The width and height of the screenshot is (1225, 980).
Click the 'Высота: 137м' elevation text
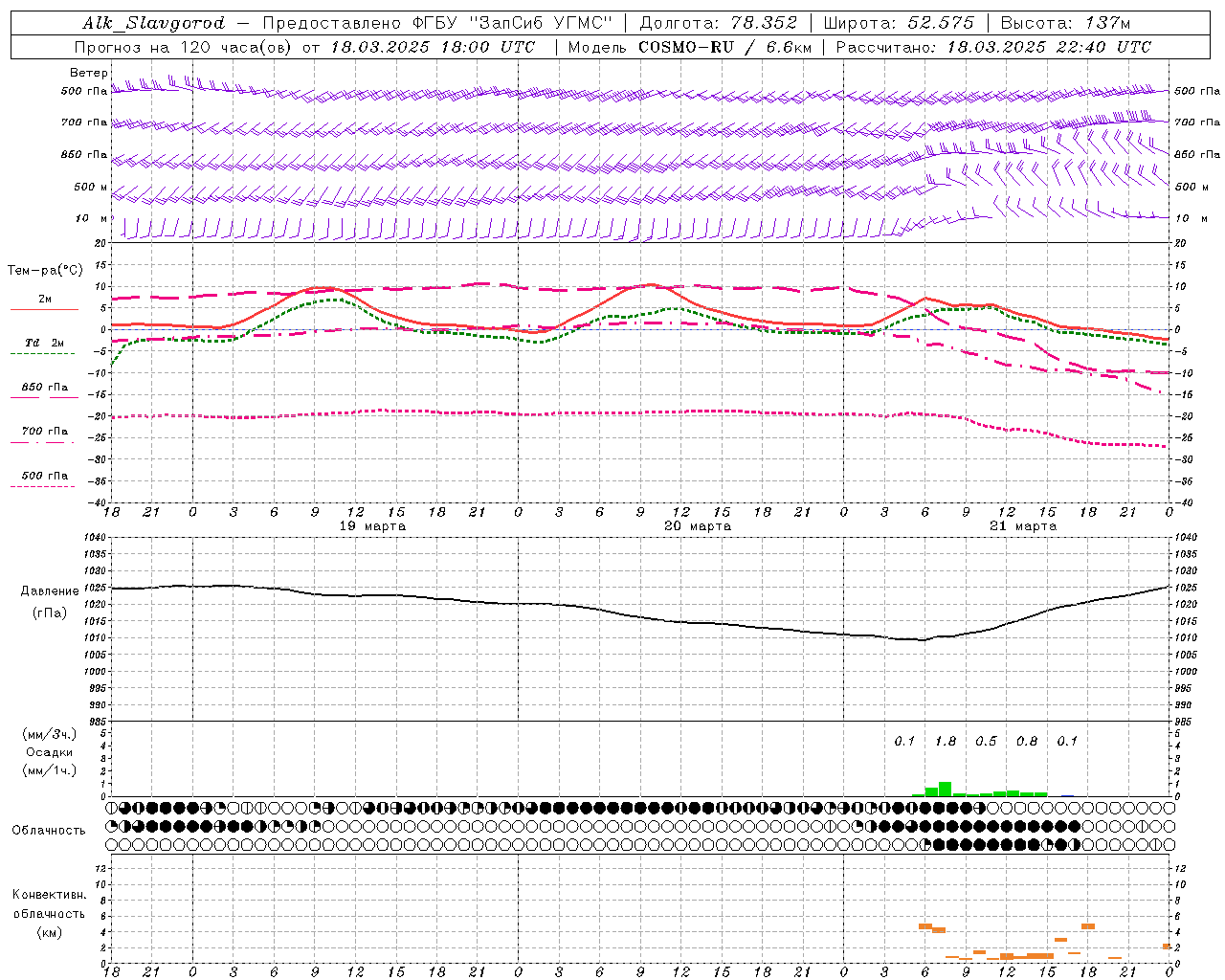[1065, 23]
